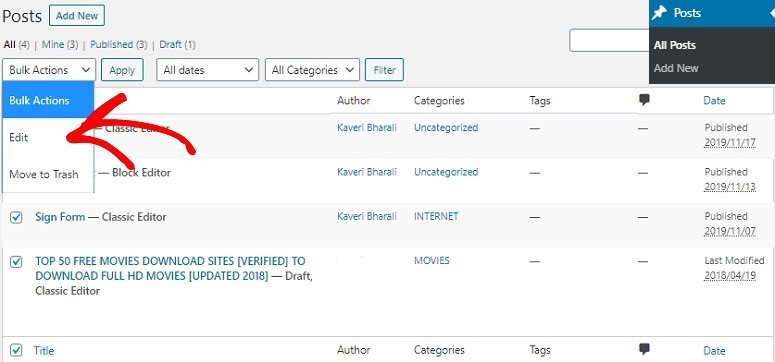This screenshot has width=775, height=362.
Task: Click the Posts pushpin icon in sidebar
Action: [x=659, y=13]
